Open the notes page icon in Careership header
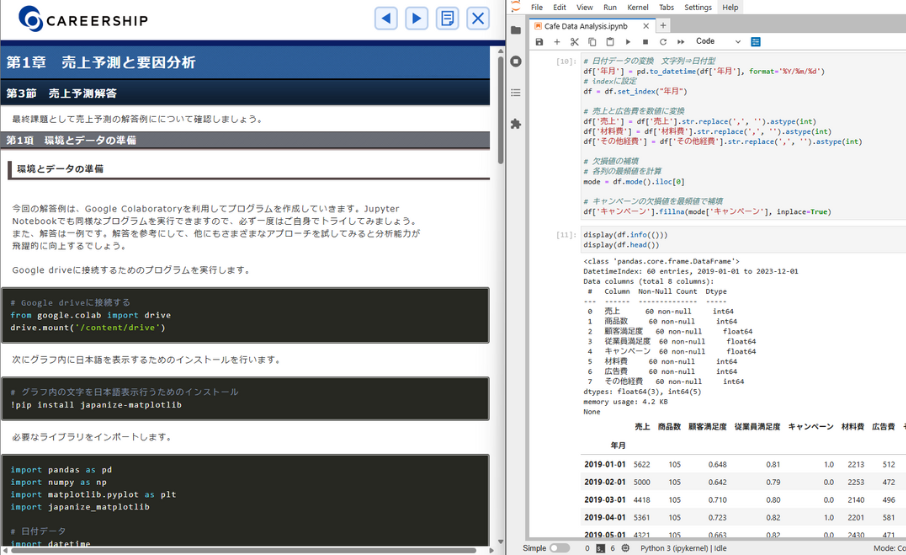The height and width of the screenshot is (555, 906). coord(447,18)
